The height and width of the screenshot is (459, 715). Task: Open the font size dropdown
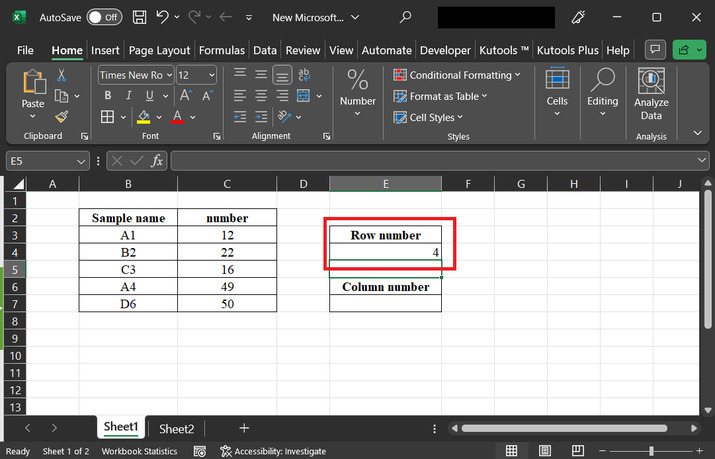(212, 75)
